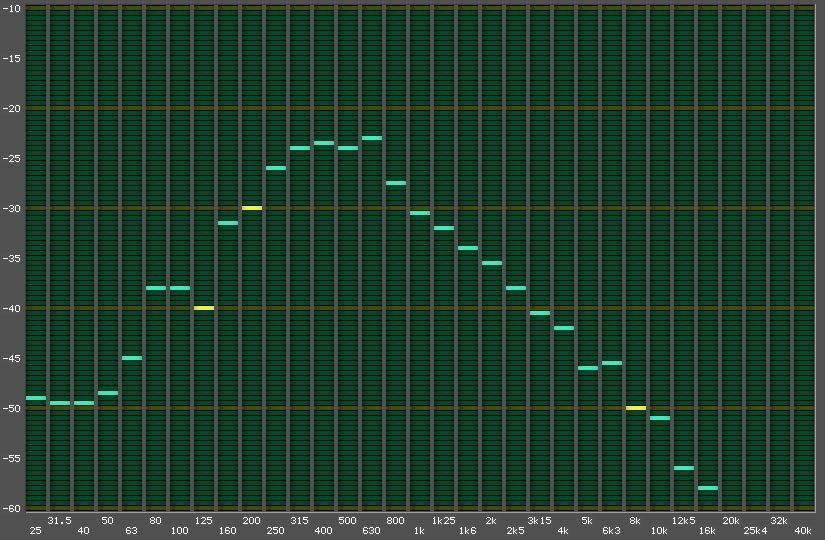825x540 pixels.
Task: Click the peak marker in the 25 Hz band
Action: (x=36, y=398)
